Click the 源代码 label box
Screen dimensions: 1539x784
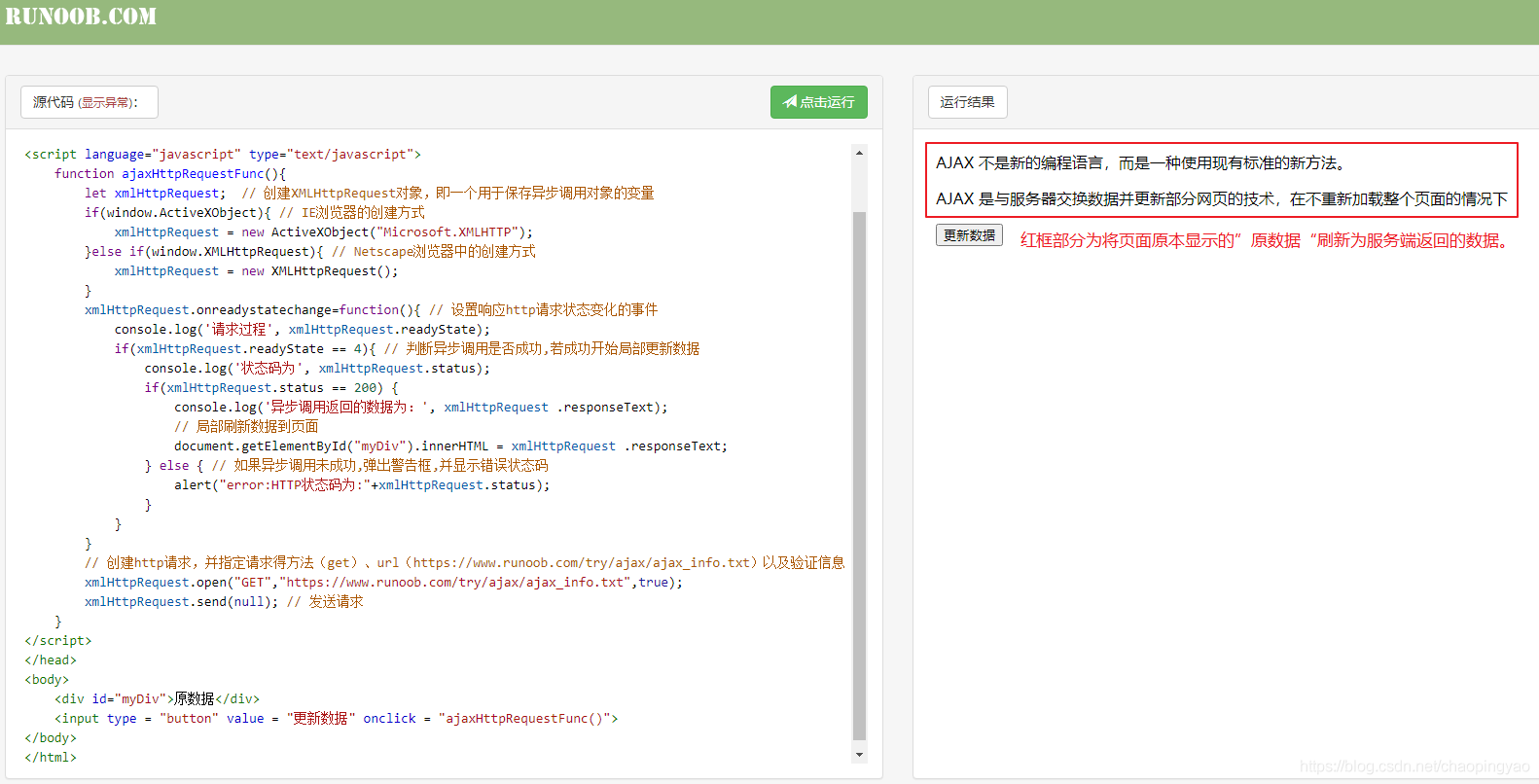(53, 102)
